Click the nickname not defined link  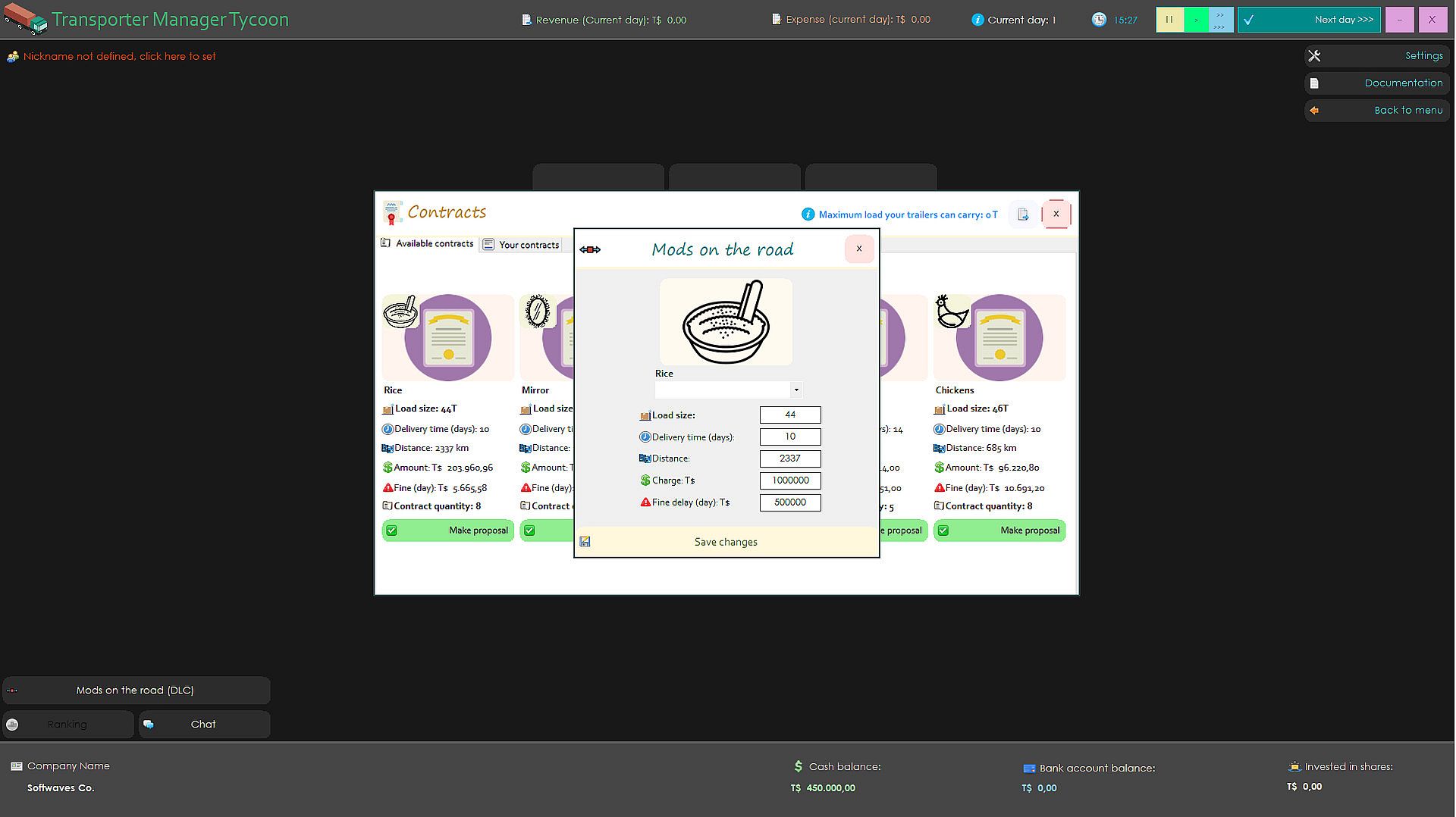point(119,56)
